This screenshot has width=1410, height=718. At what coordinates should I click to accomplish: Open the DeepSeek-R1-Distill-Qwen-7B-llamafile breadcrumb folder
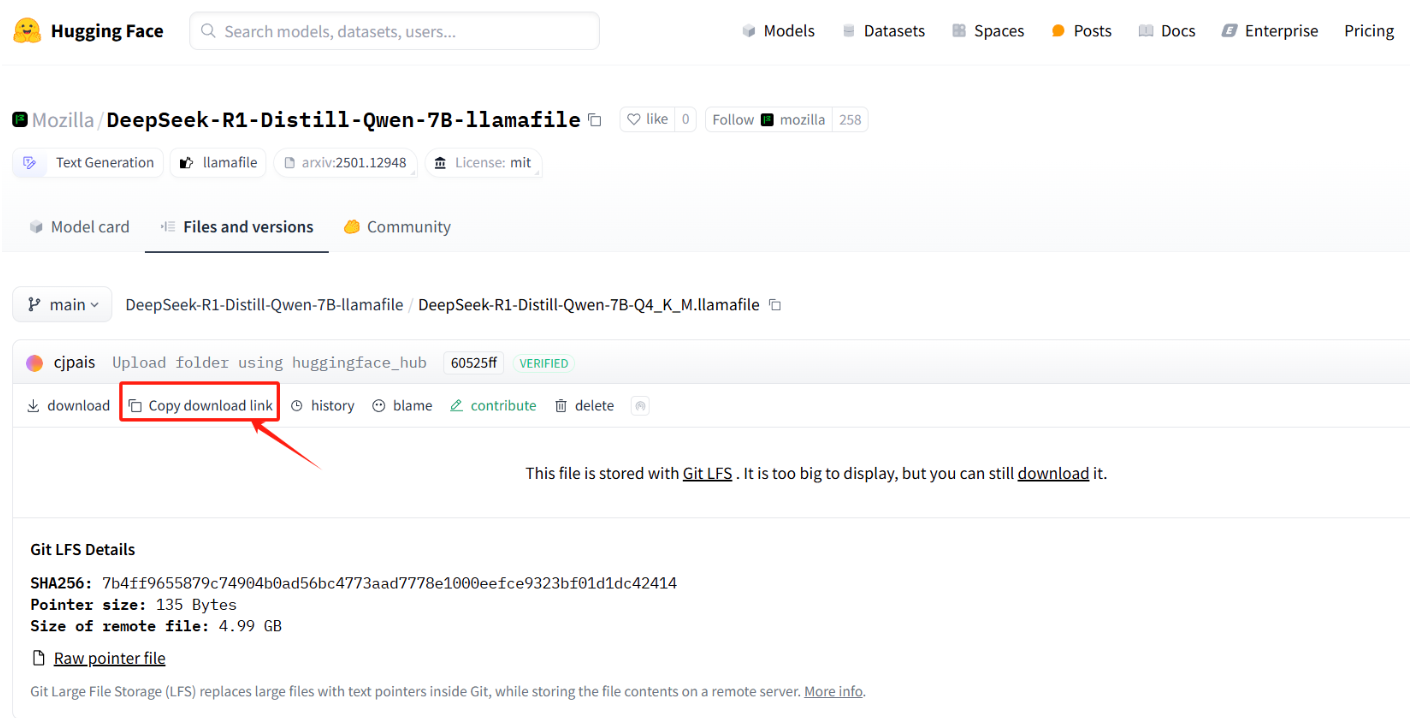coord(264,305)
